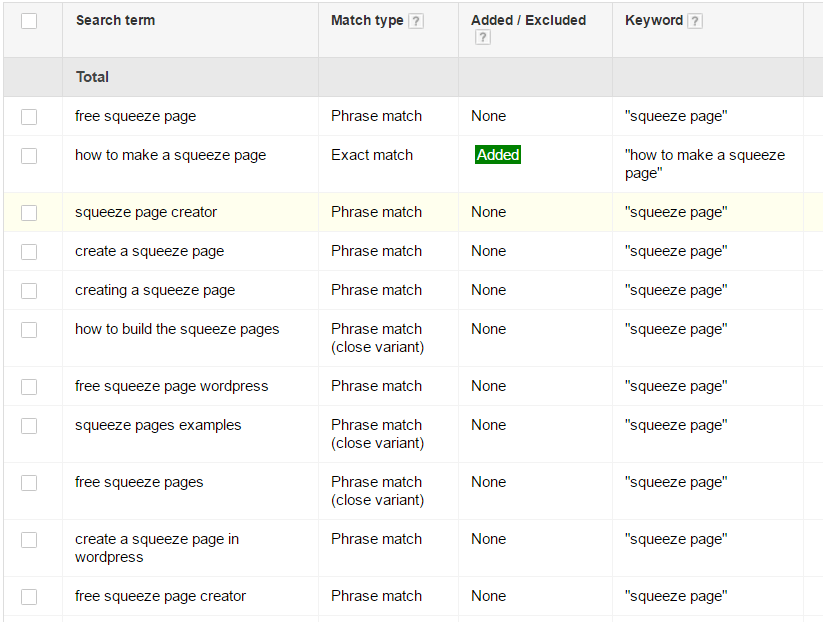Sort by Match type column header
The width and height of the screenshot is (823, 622).
tap(367, 20)
